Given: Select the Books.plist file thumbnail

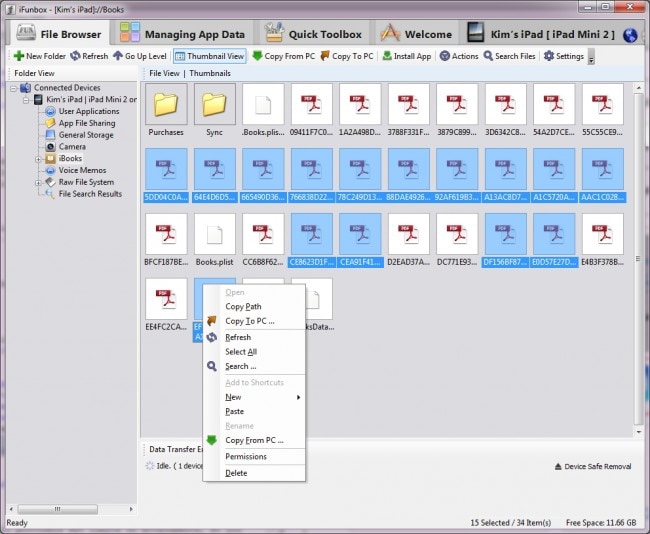Looking at the screenshot, I should point(214,234).
